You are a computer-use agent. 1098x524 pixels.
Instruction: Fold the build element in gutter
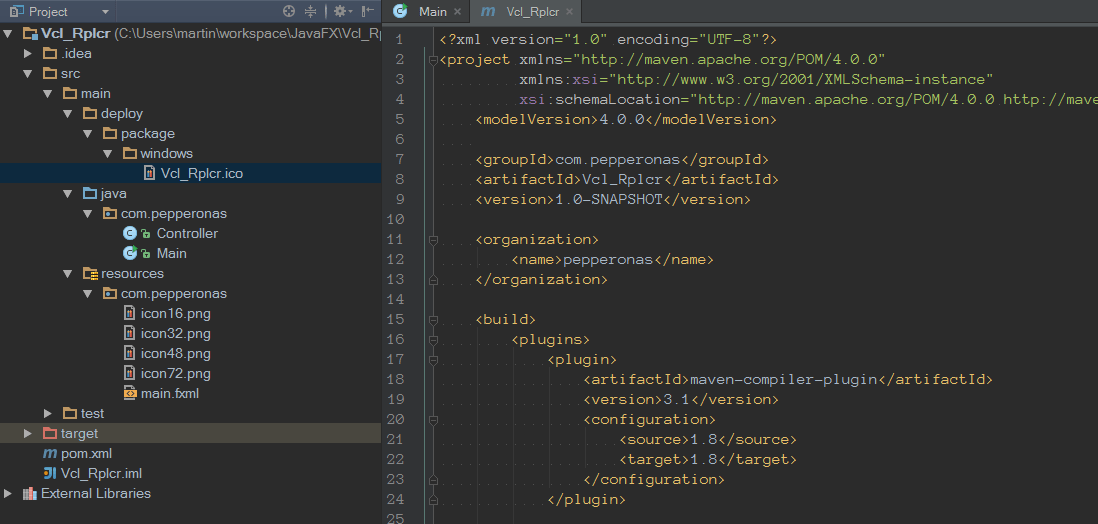(x=434, y=319)
